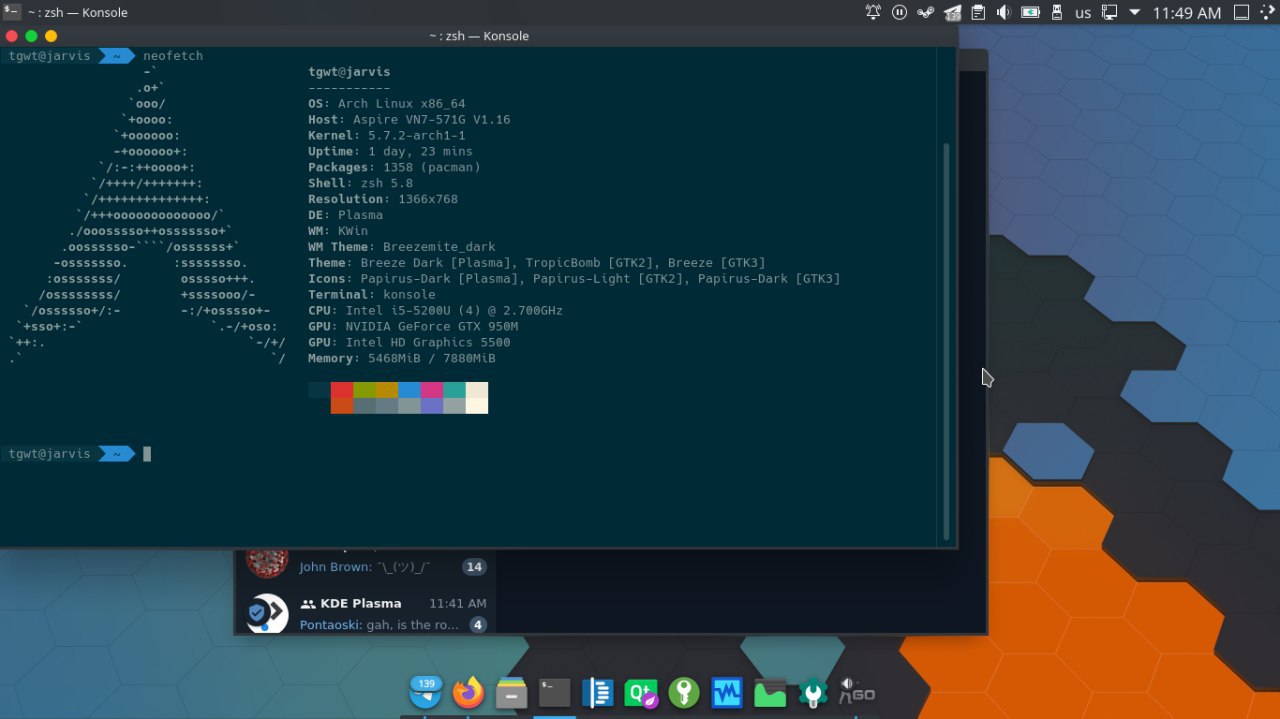
Task: Click the show desktop icon in top panel
Action: point(1241,13)
